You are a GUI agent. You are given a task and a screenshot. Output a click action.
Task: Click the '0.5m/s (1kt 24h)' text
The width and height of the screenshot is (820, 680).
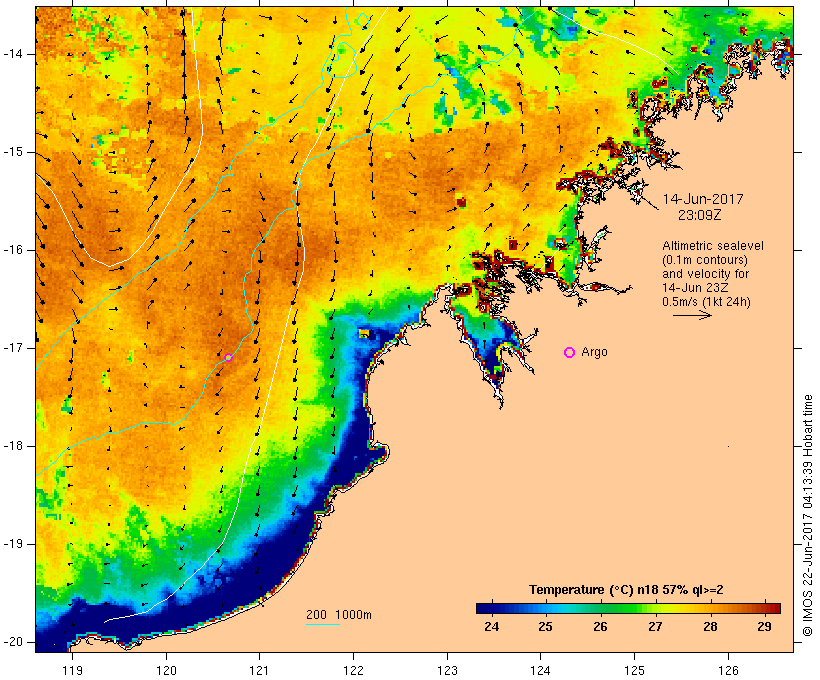pyautogui.click(x=706, y=302)
